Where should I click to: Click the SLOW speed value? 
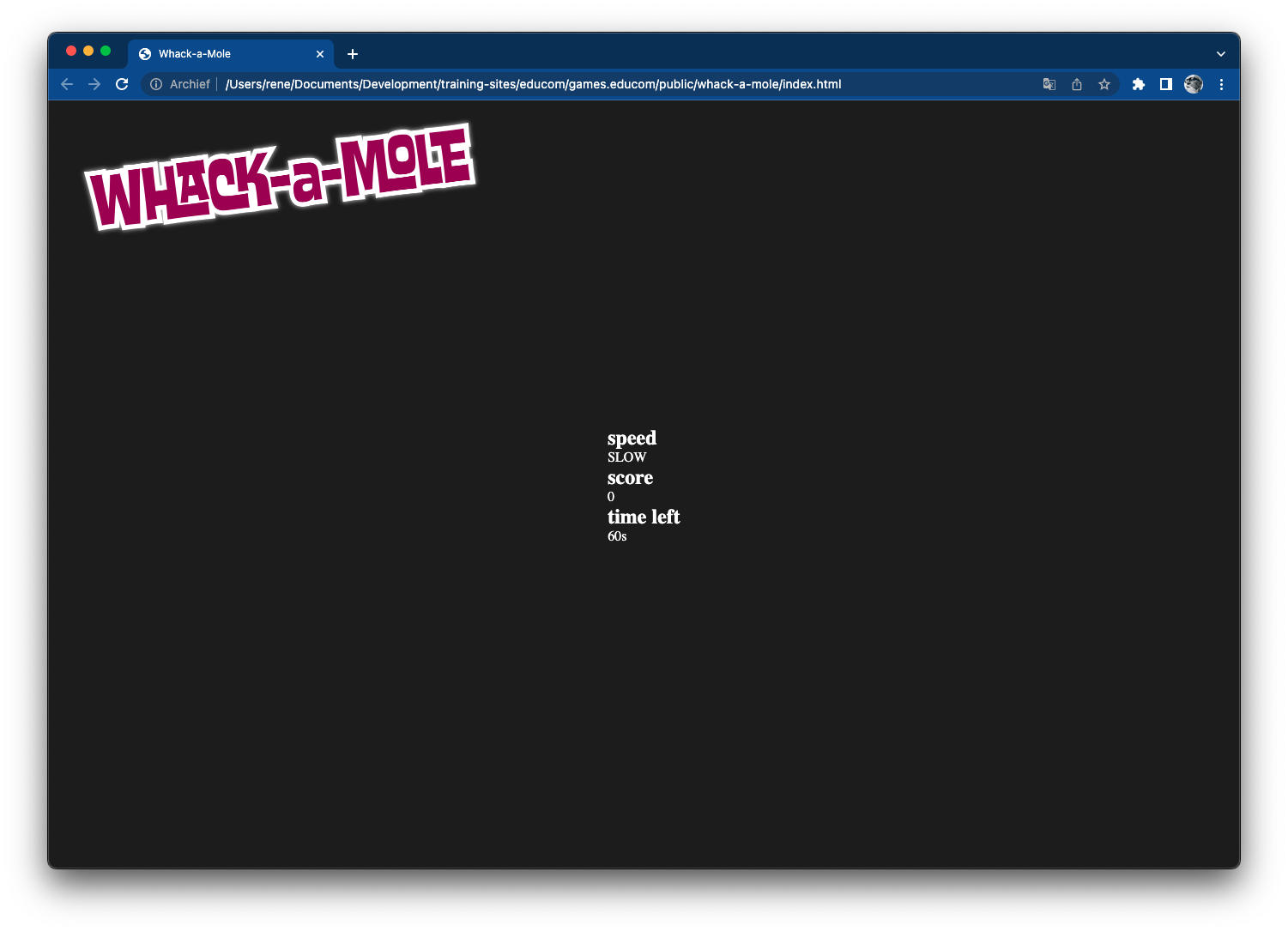tap(626, 457)
